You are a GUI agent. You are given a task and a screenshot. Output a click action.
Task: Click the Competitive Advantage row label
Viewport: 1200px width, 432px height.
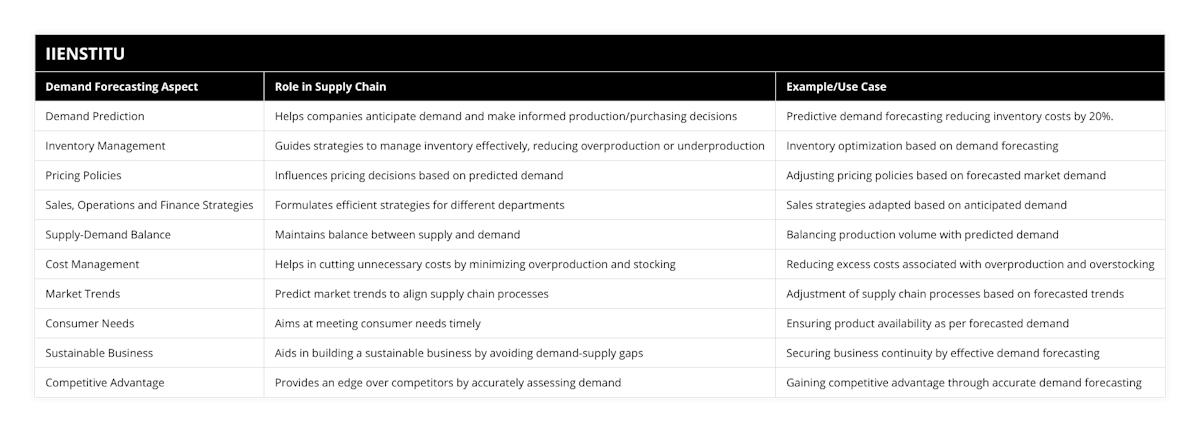point(105,382)
